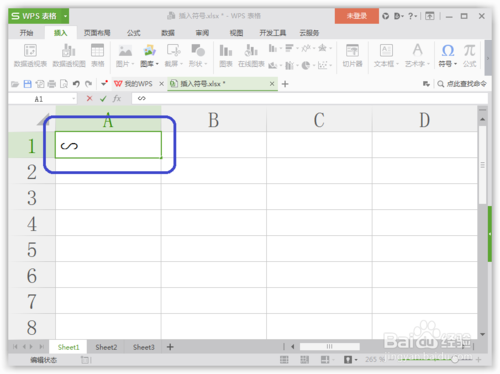Open the 审阅 ribbon tab
Viewport: 500px width, 374px height.
tap(202, 33)
